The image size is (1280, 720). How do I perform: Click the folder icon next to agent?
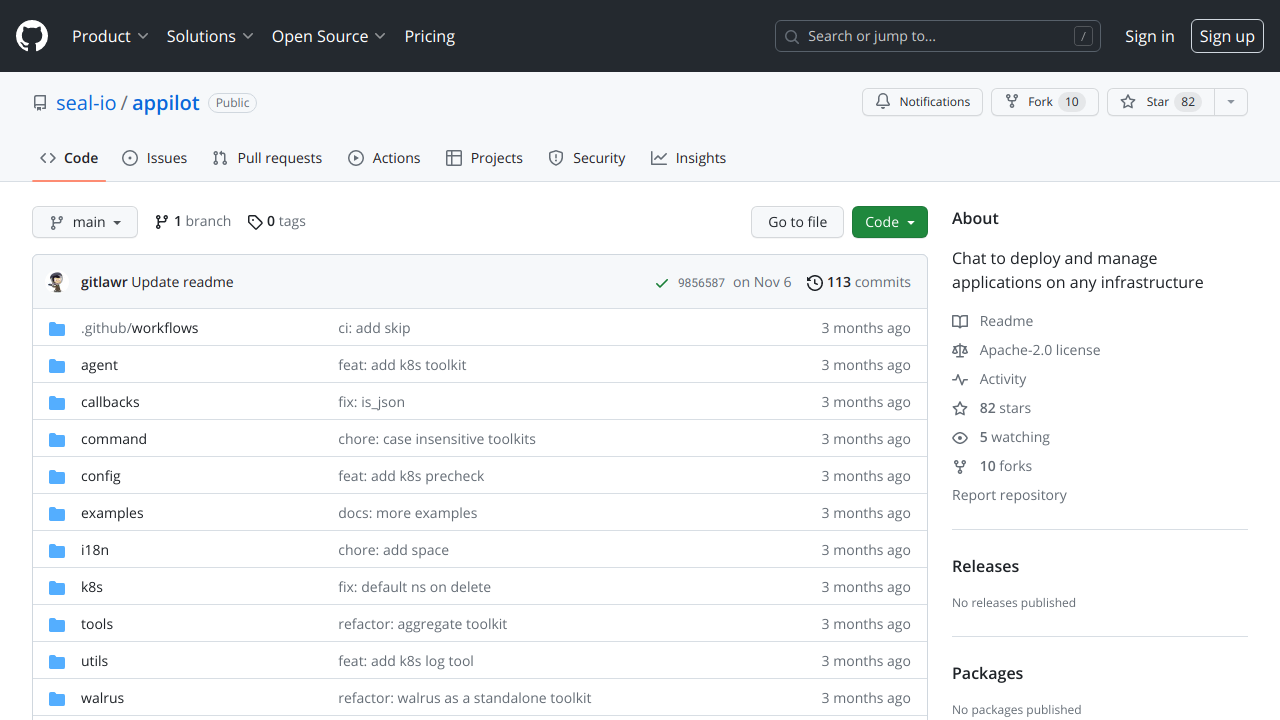click(57, 365)
